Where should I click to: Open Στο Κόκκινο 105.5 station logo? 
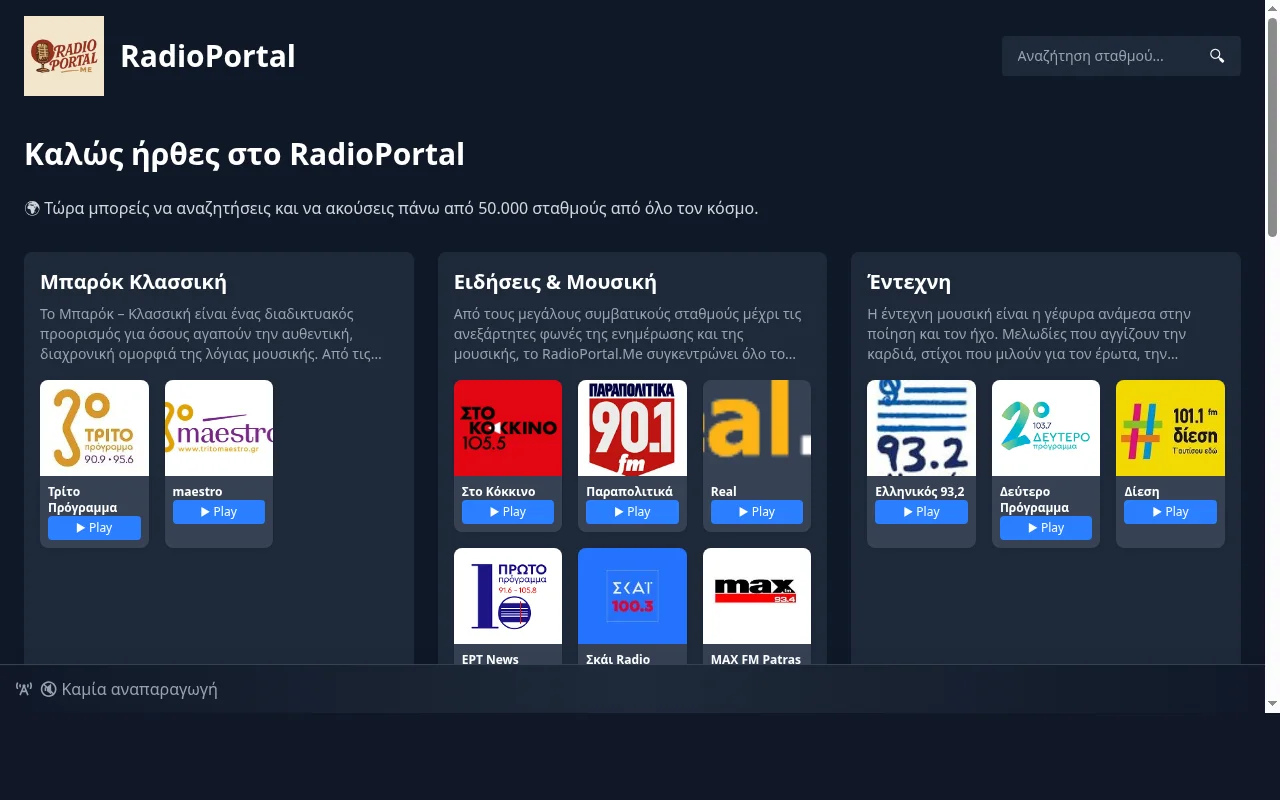tap(508, 428)
